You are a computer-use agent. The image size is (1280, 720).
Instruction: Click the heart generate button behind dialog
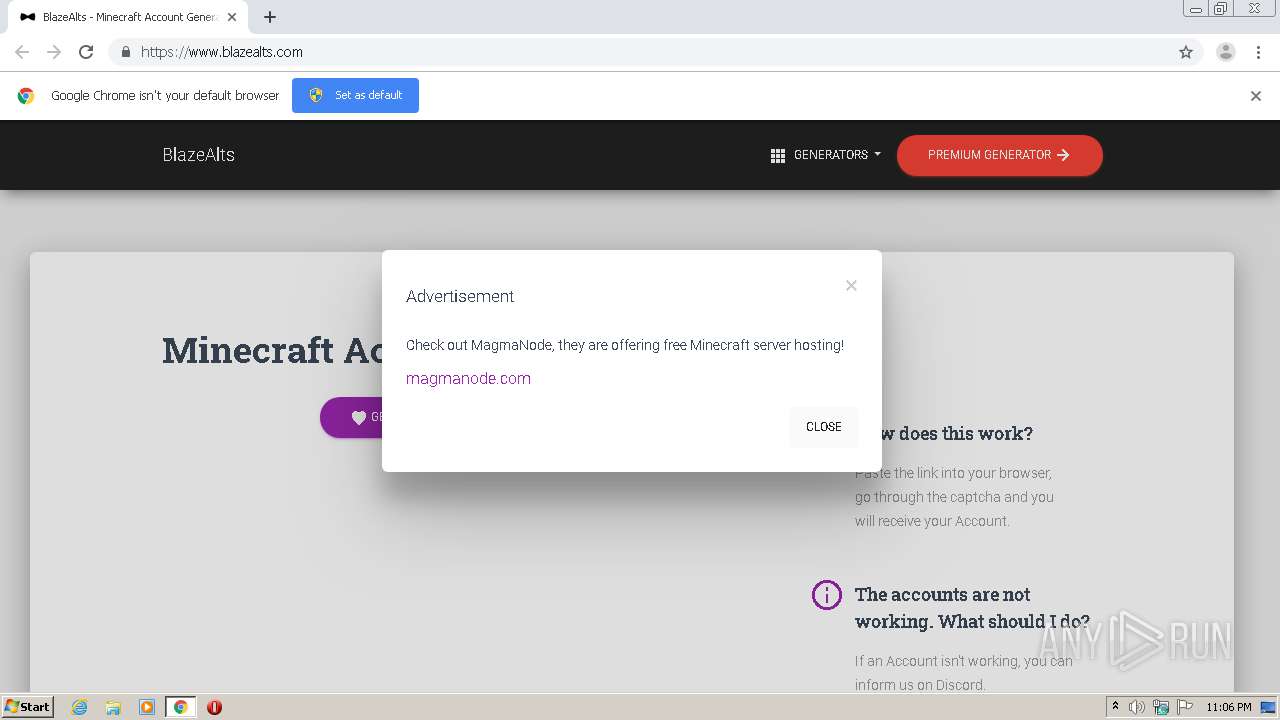pos(352,417)
